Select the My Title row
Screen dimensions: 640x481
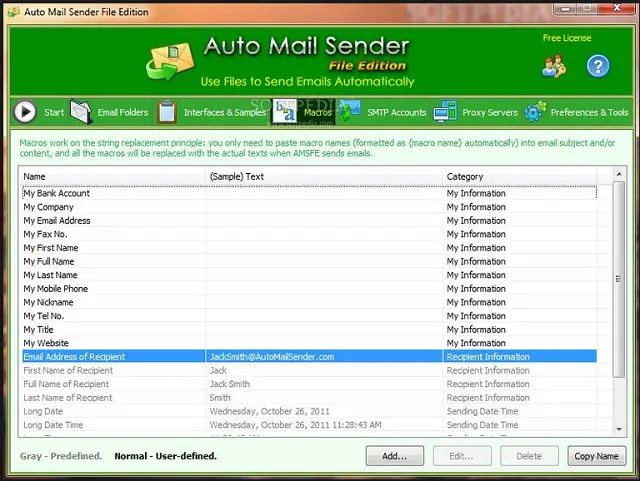[309, 330]
